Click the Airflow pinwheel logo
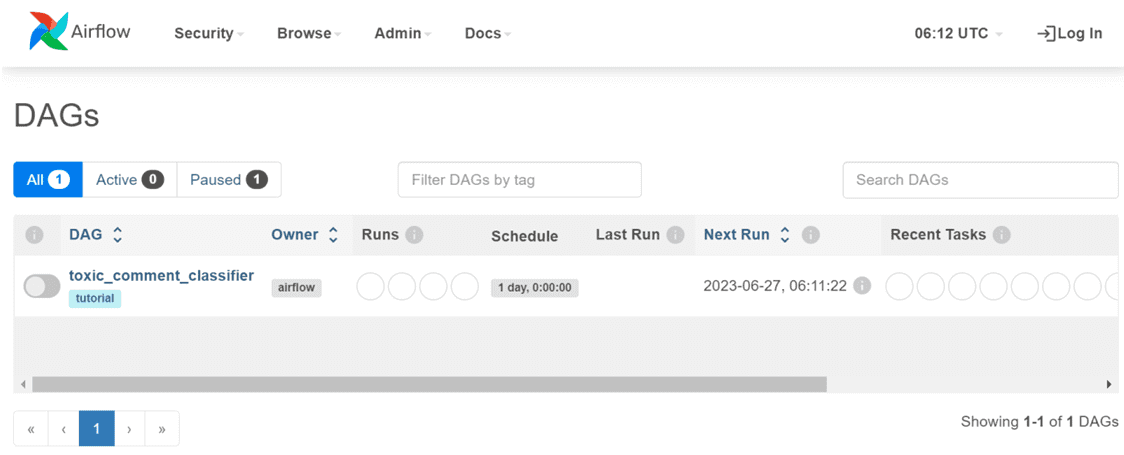 click(48, 32)
